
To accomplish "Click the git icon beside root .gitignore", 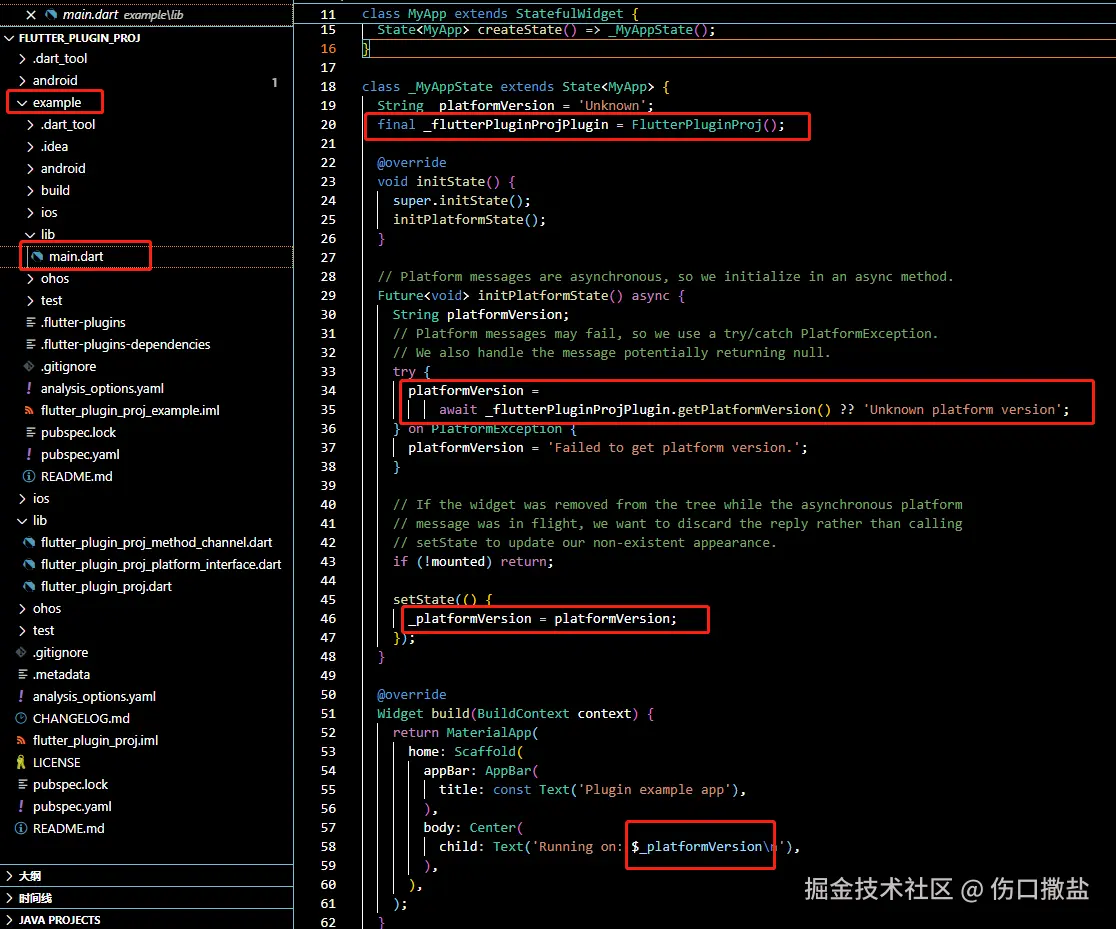I will (21, 652).
